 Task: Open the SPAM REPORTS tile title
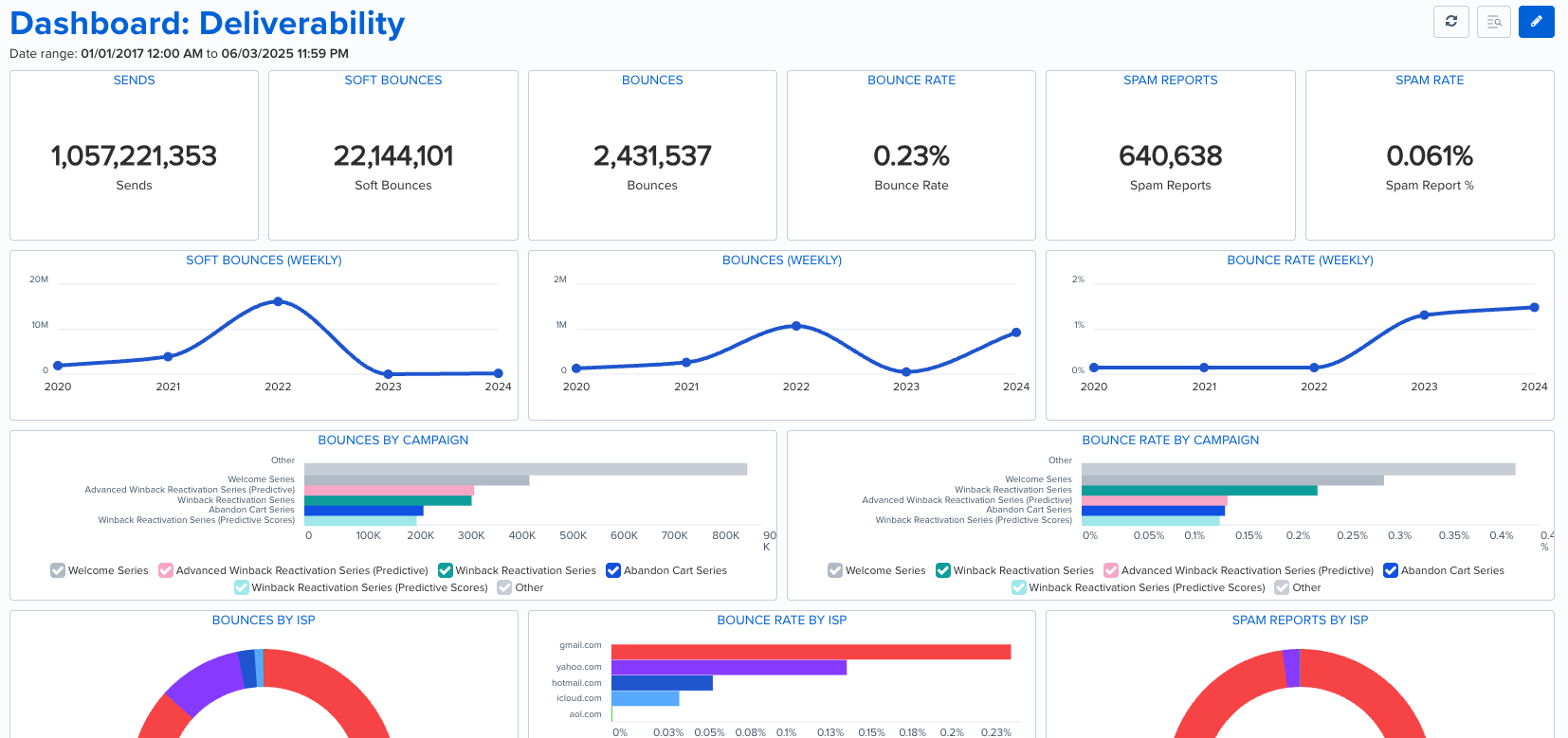(1171, 81)
